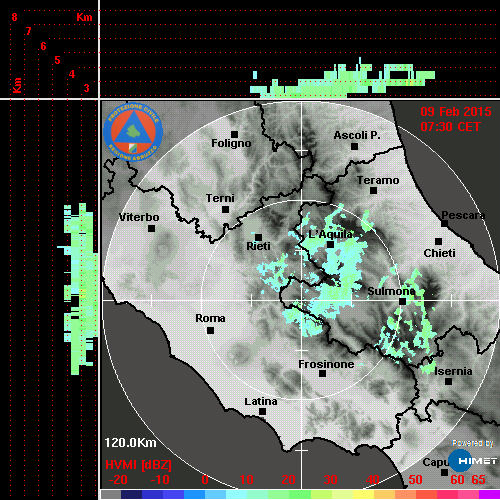Click the Rieti city marker square
500x500 pixels.
point(258,237)
